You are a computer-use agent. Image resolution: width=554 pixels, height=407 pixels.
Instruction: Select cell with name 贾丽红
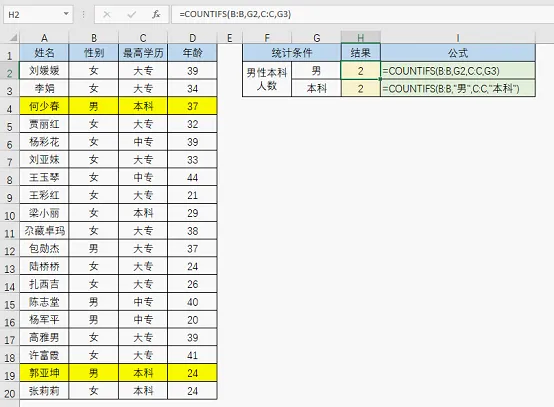[44, 124]
